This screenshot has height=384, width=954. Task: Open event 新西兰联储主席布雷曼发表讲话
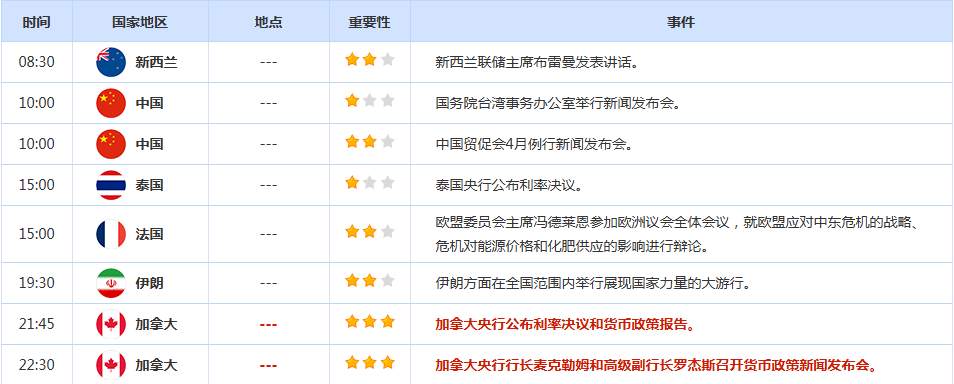[x=537, y=62]
